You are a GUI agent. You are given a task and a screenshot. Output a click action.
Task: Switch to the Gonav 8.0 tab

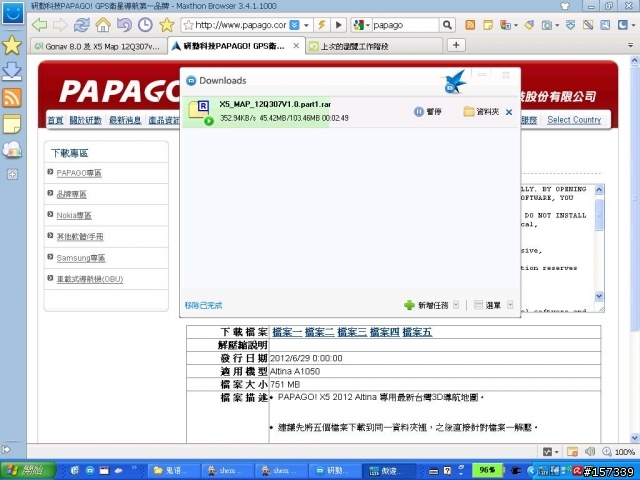point(98,47)
